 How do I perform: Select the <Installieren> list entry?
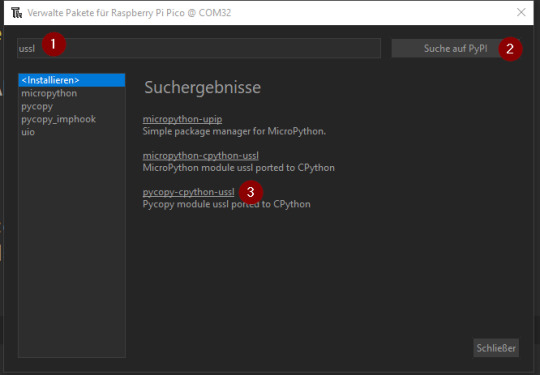(x=72, y=80)
